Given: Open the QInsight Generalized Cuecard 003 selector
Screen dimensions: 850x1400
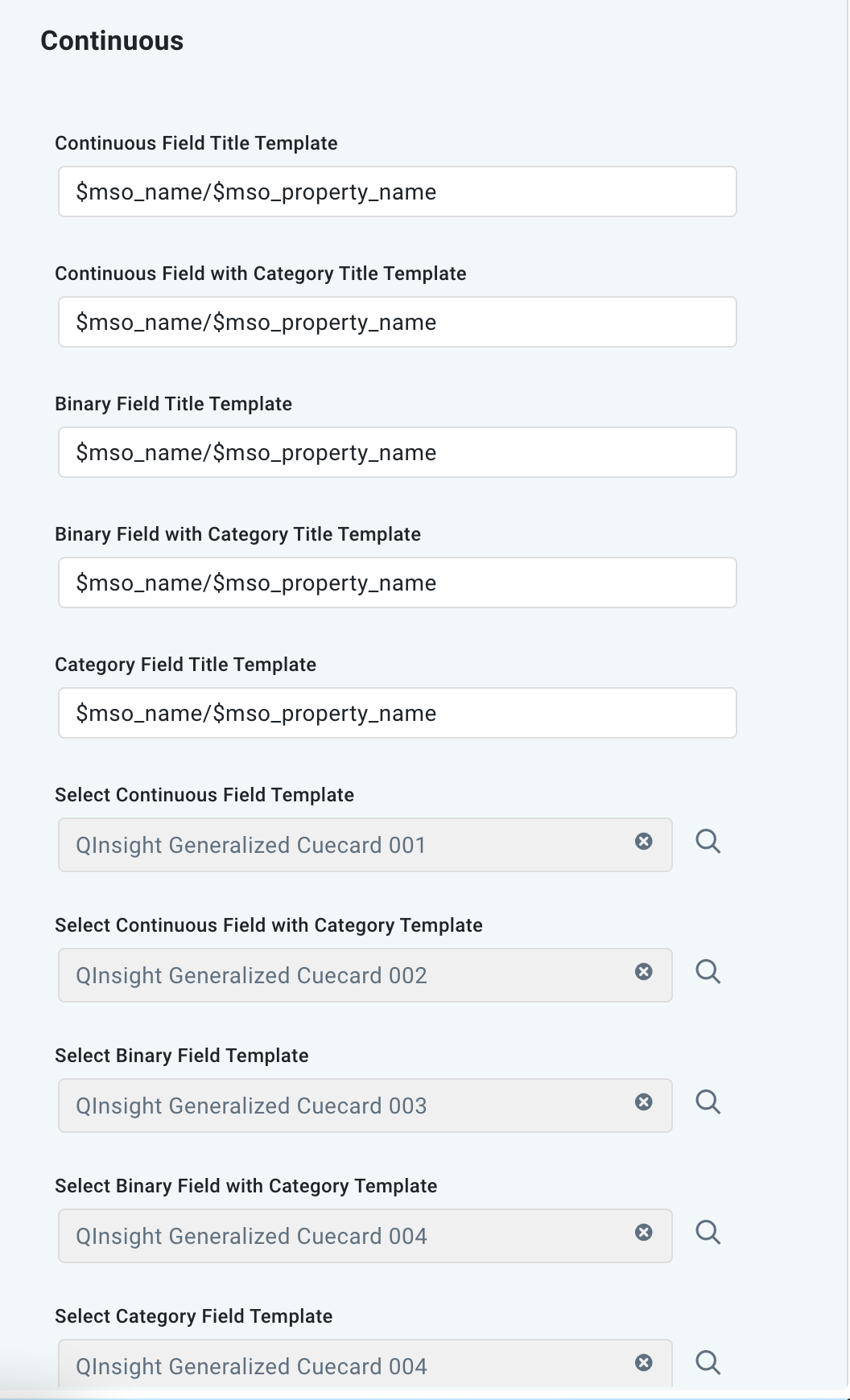Looking at the screenshot, I should [338, 1106].
